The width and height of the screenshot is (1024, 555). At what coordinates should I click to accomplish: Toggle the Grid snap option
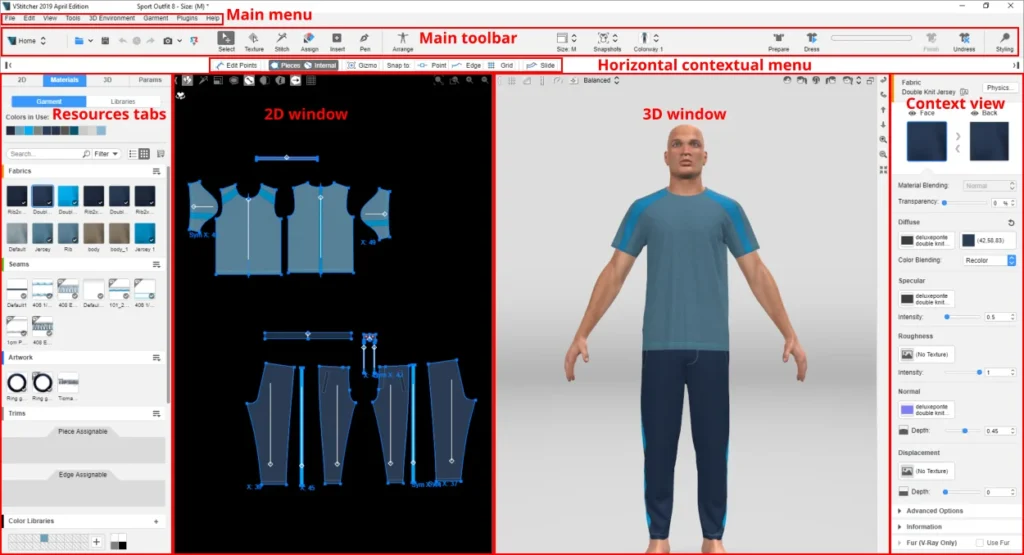coord(501,65)
